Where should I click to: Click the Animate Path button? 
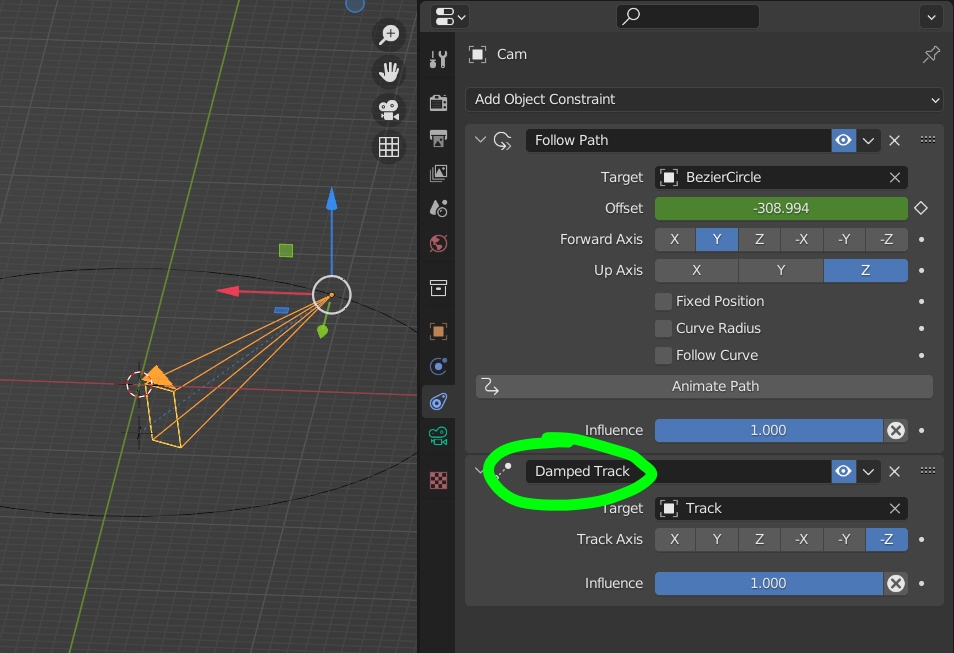coord(714,386)
